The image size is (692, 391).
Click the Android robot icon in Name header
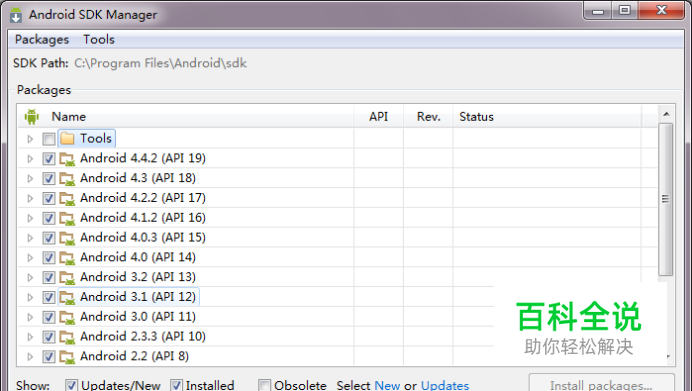point(31,117)
